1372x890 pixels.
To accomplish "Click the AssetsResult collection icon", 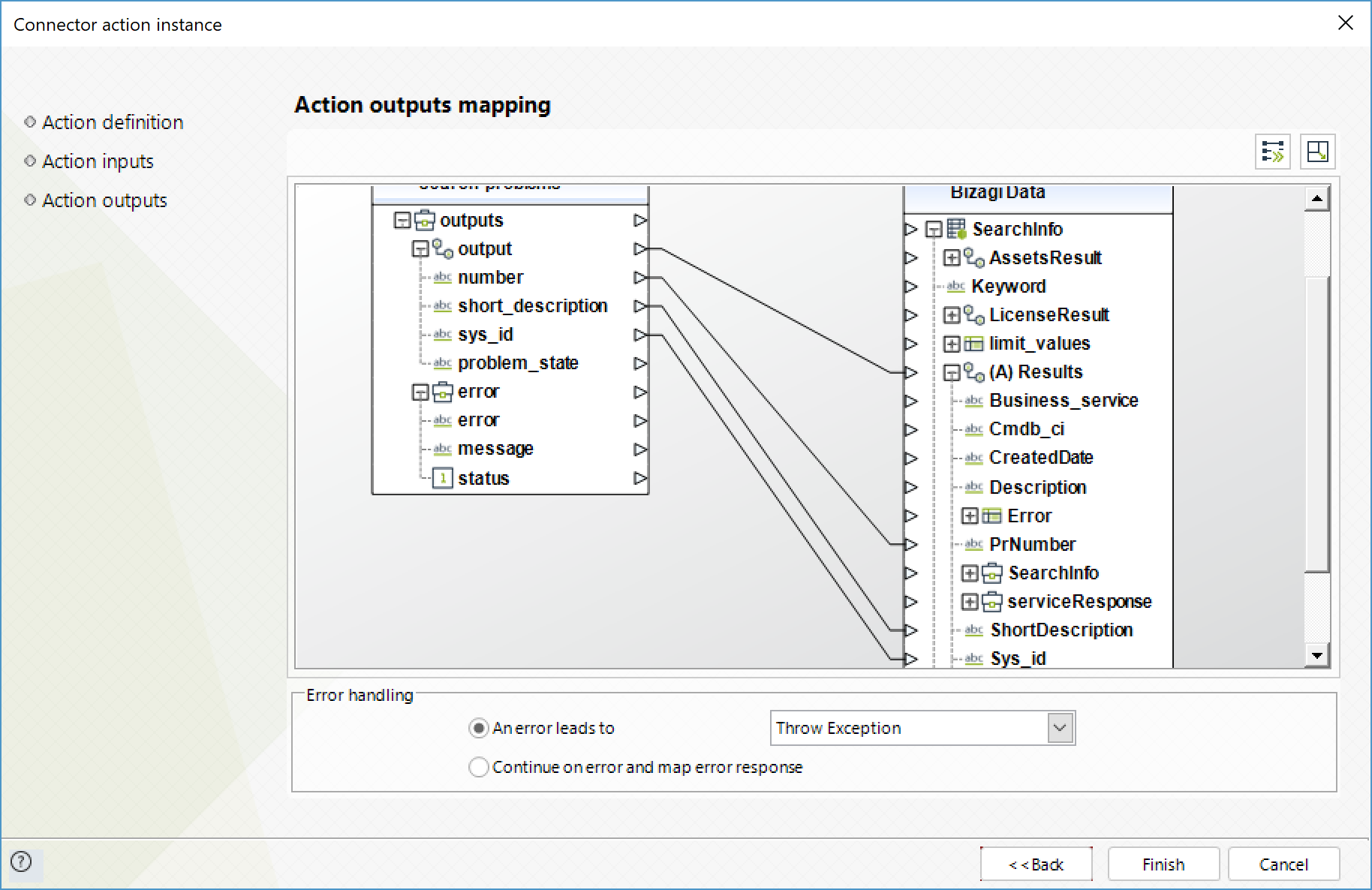I will (x=974, y=257).
